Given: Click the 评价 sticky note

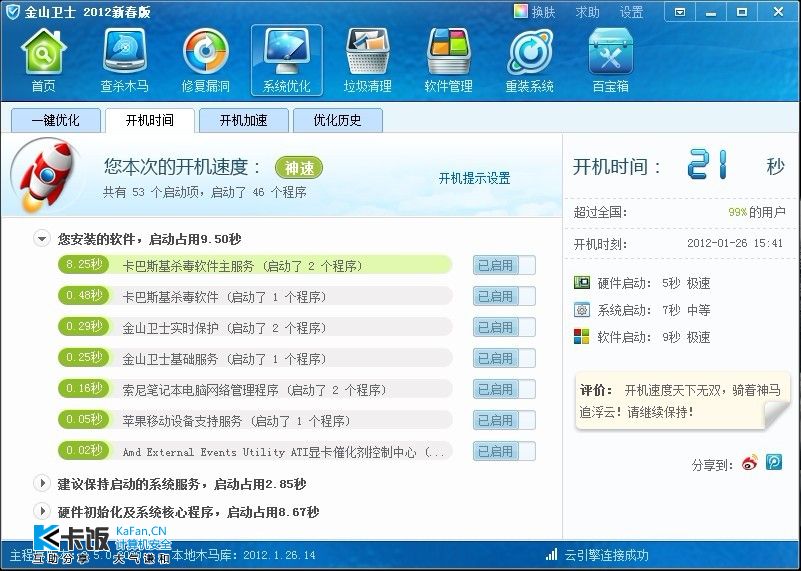Looking at the screenshot, I should (x=683, y=401).
